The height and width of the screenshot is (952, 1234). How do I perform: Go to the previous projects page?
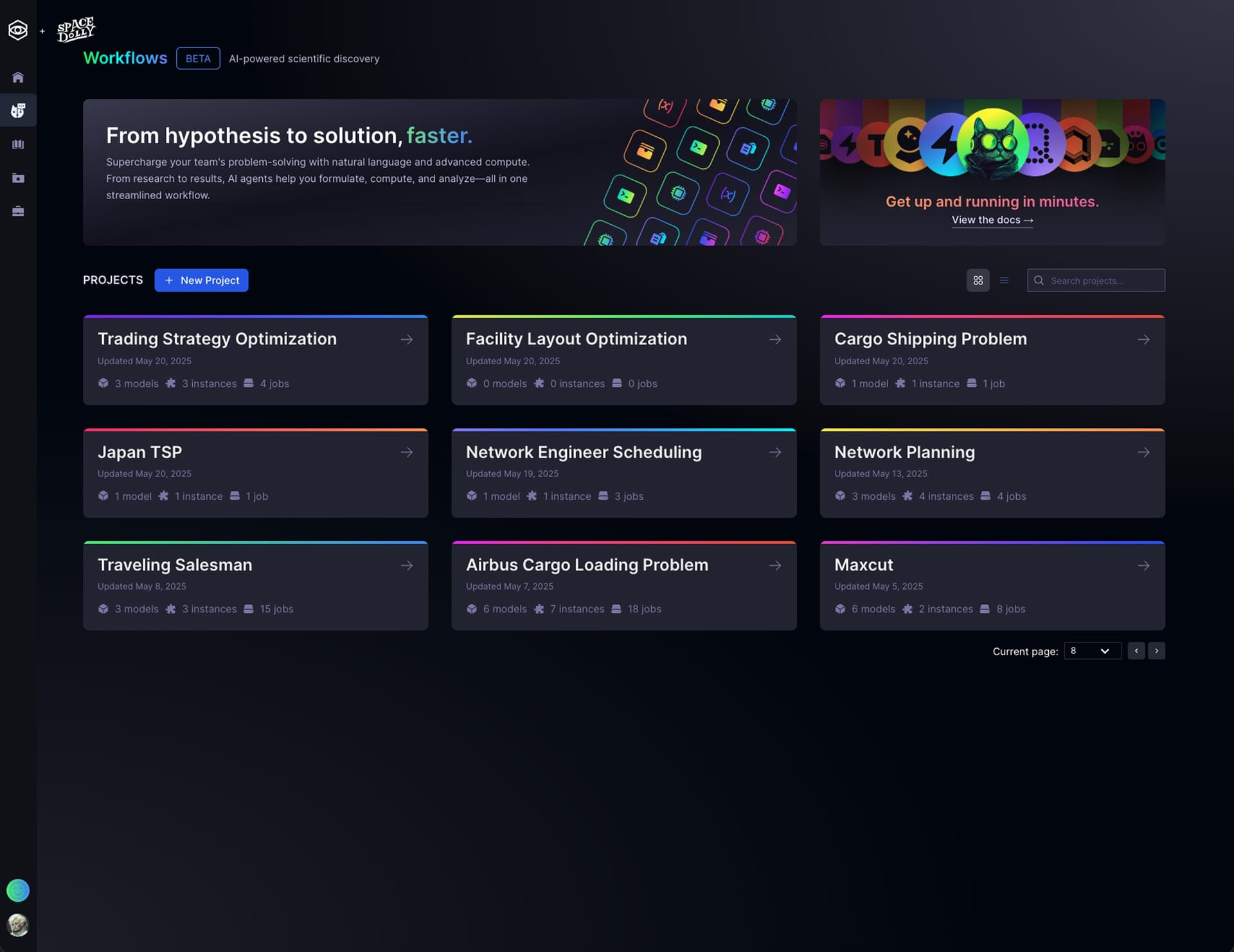(x=1136, y=651)
